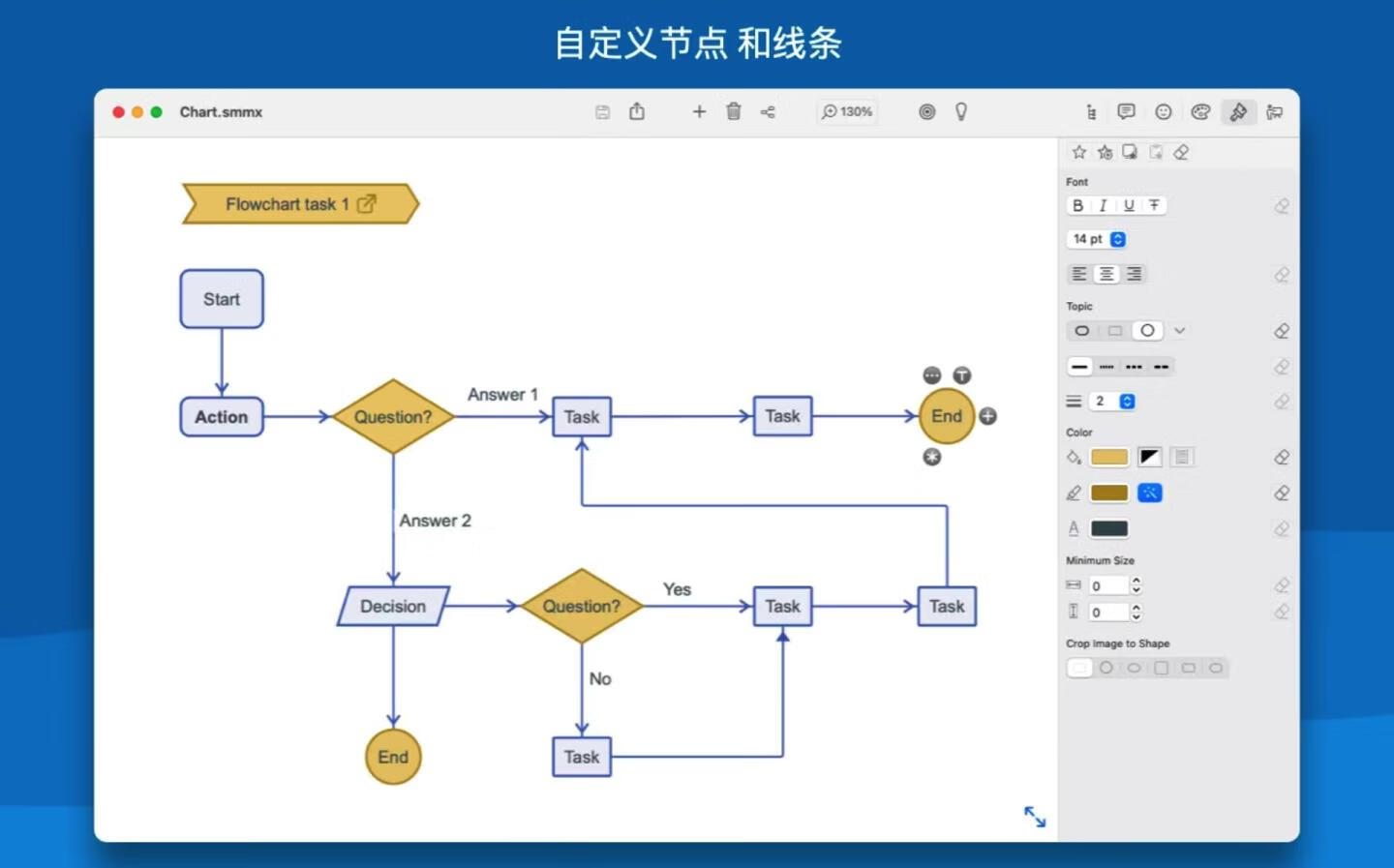Open the gold fill color swatch
The height and width of the screenshot is (868, 1394).
pos(1109,457)
